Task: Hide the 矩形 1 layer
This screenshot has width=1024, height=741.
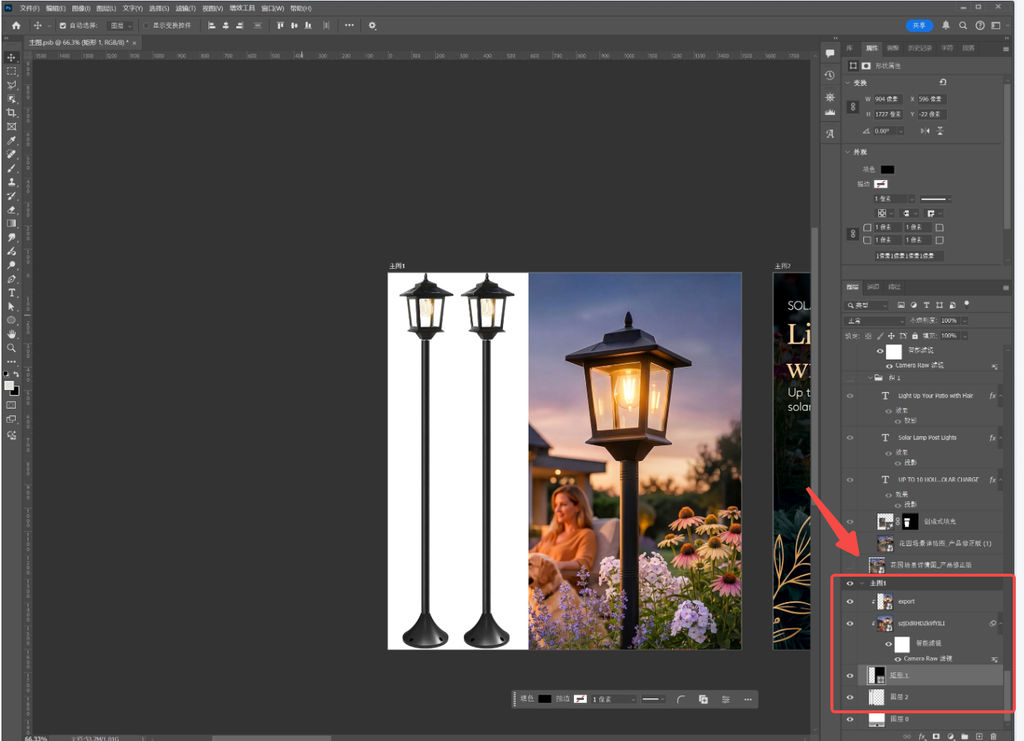Action: tap(850, 676)
